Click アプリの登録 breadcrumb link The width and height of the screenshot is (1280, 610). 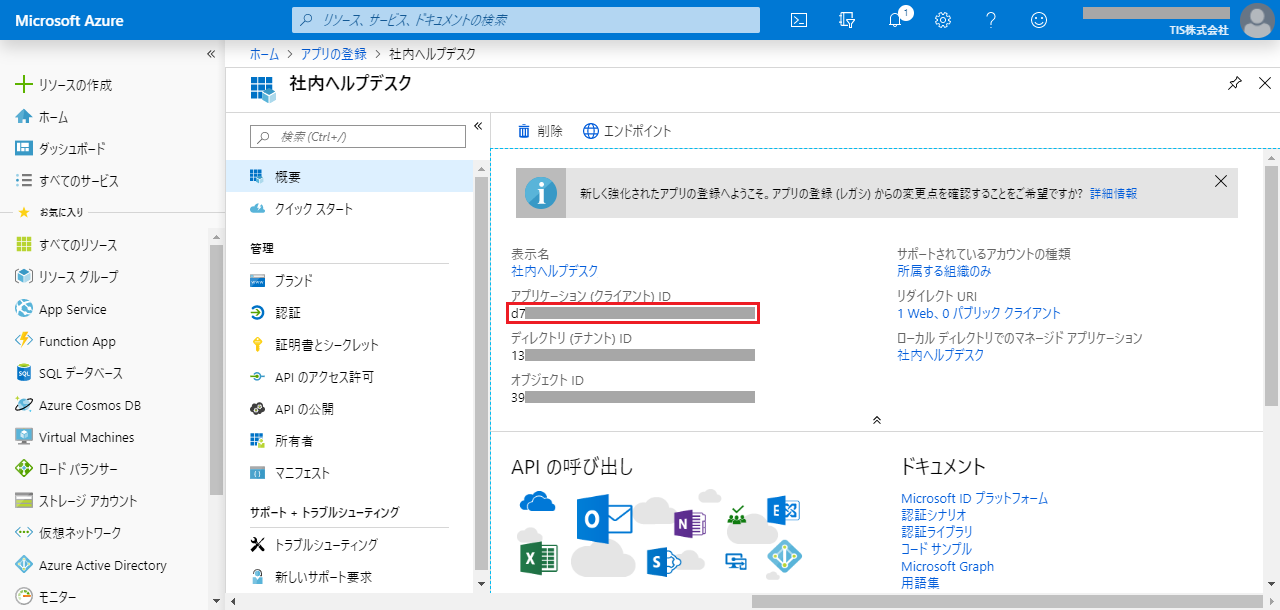[335, 54]
